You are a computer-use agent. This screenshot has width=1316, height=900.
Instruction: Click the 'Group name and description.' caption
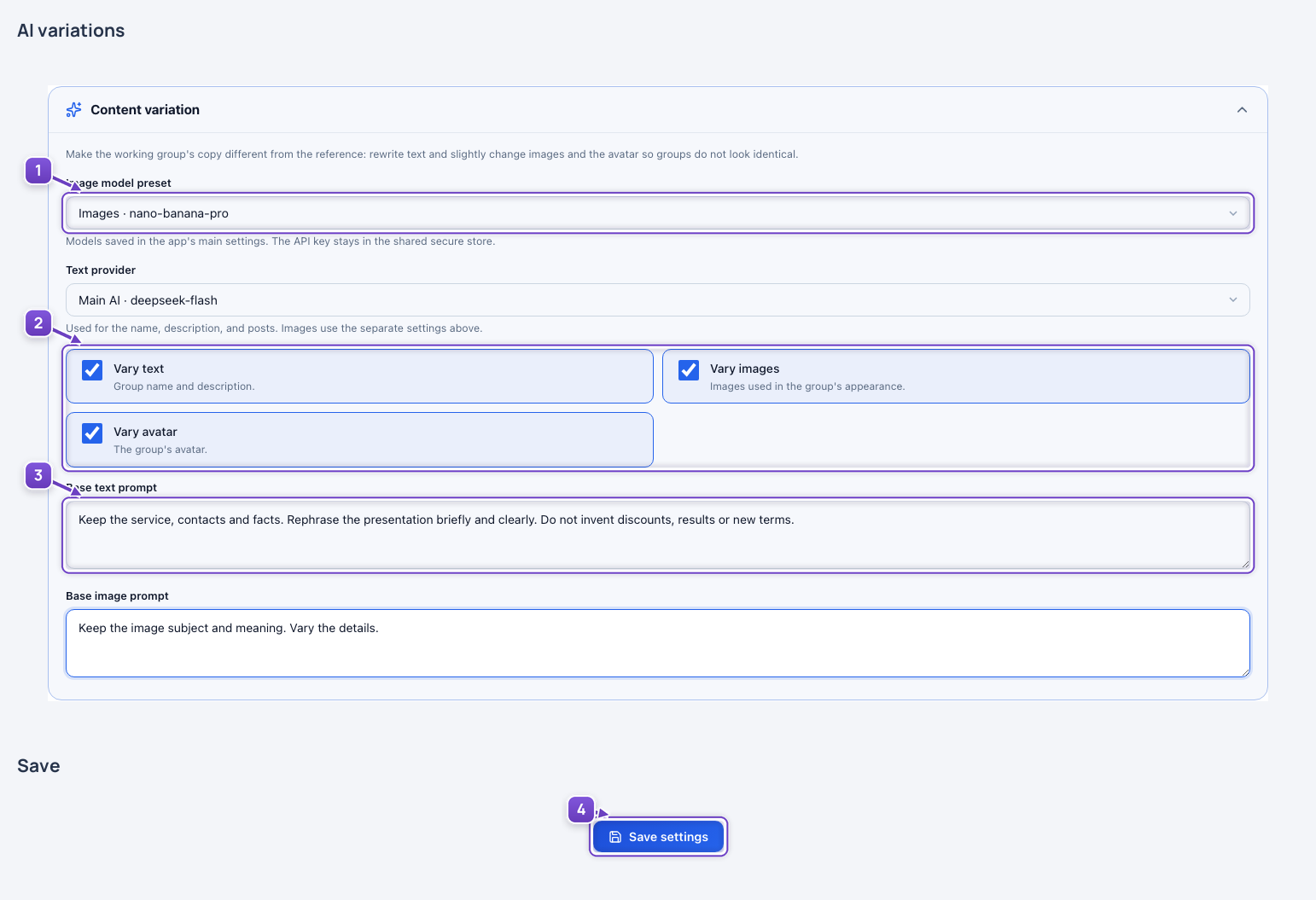coord(184,386)
